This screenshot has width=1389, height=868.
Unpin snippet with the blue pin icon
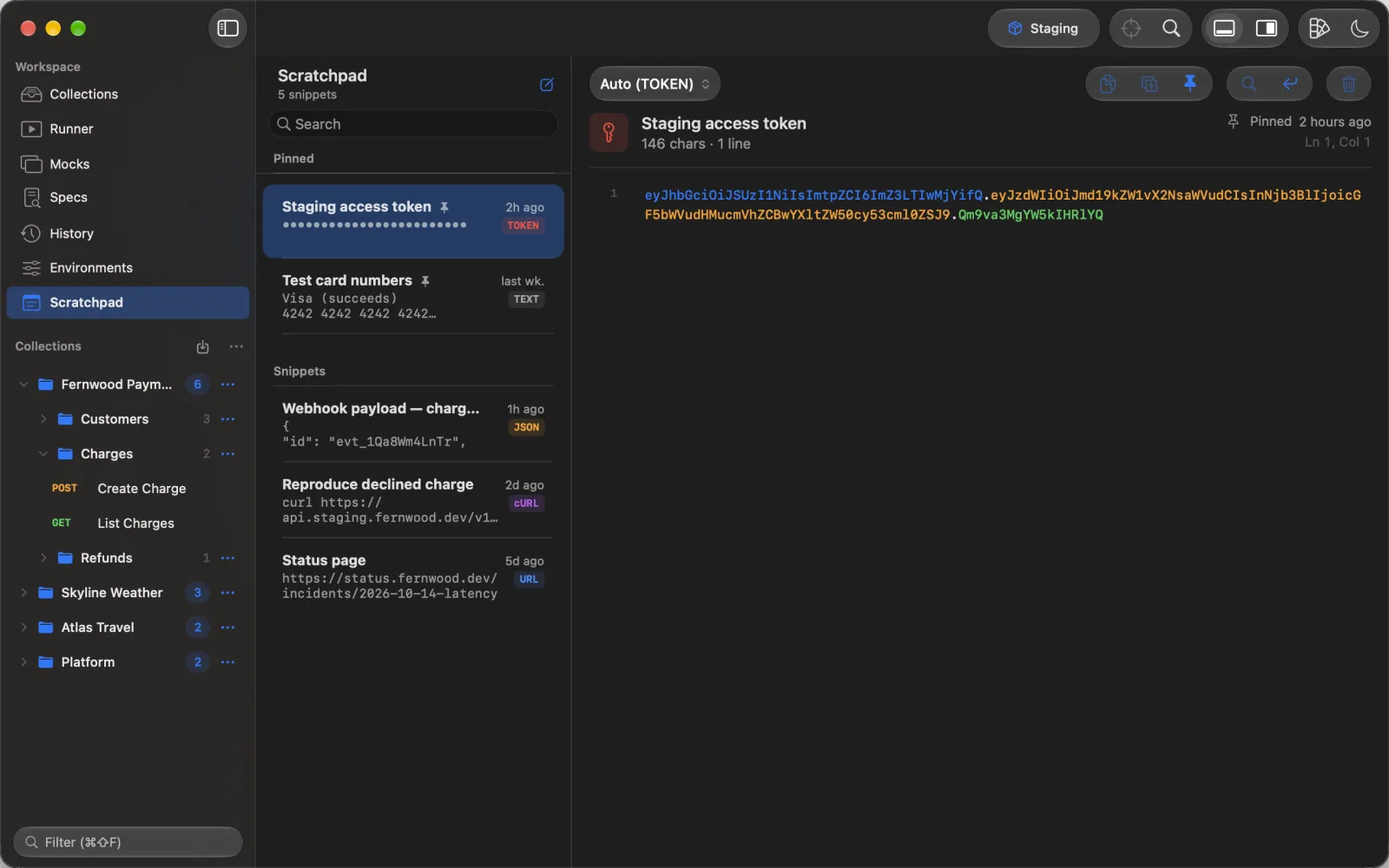1190,84
